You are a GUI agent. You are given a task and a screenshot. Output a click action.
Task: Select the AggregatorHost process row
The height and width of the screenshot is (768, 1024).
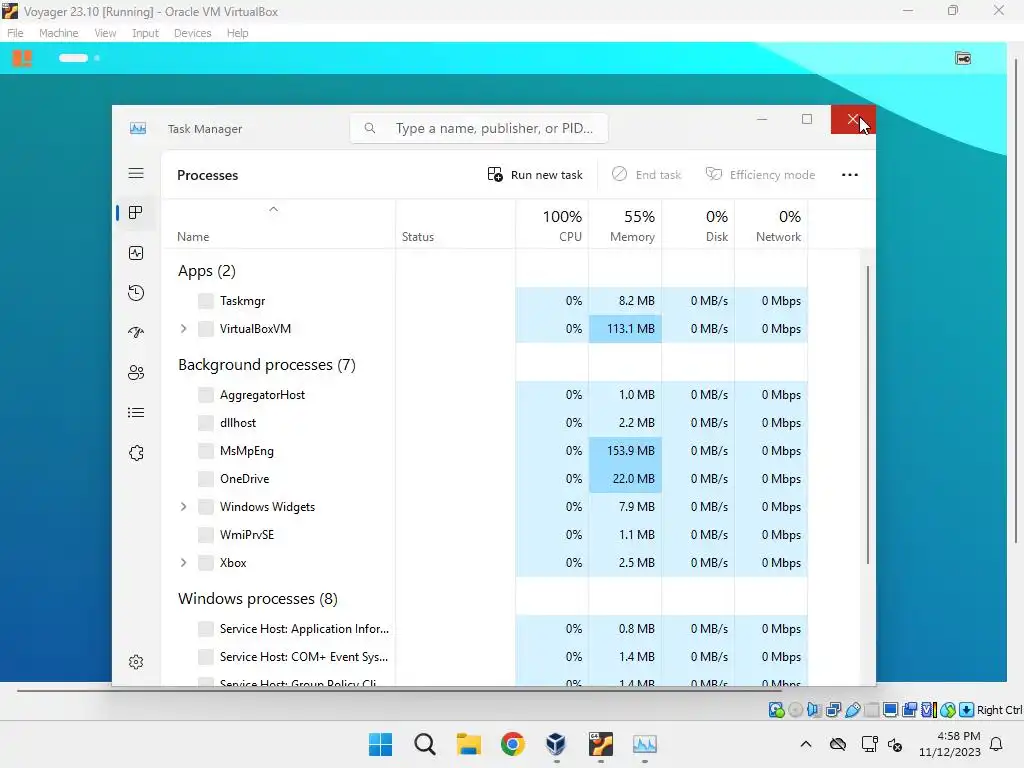coord(484,394)
